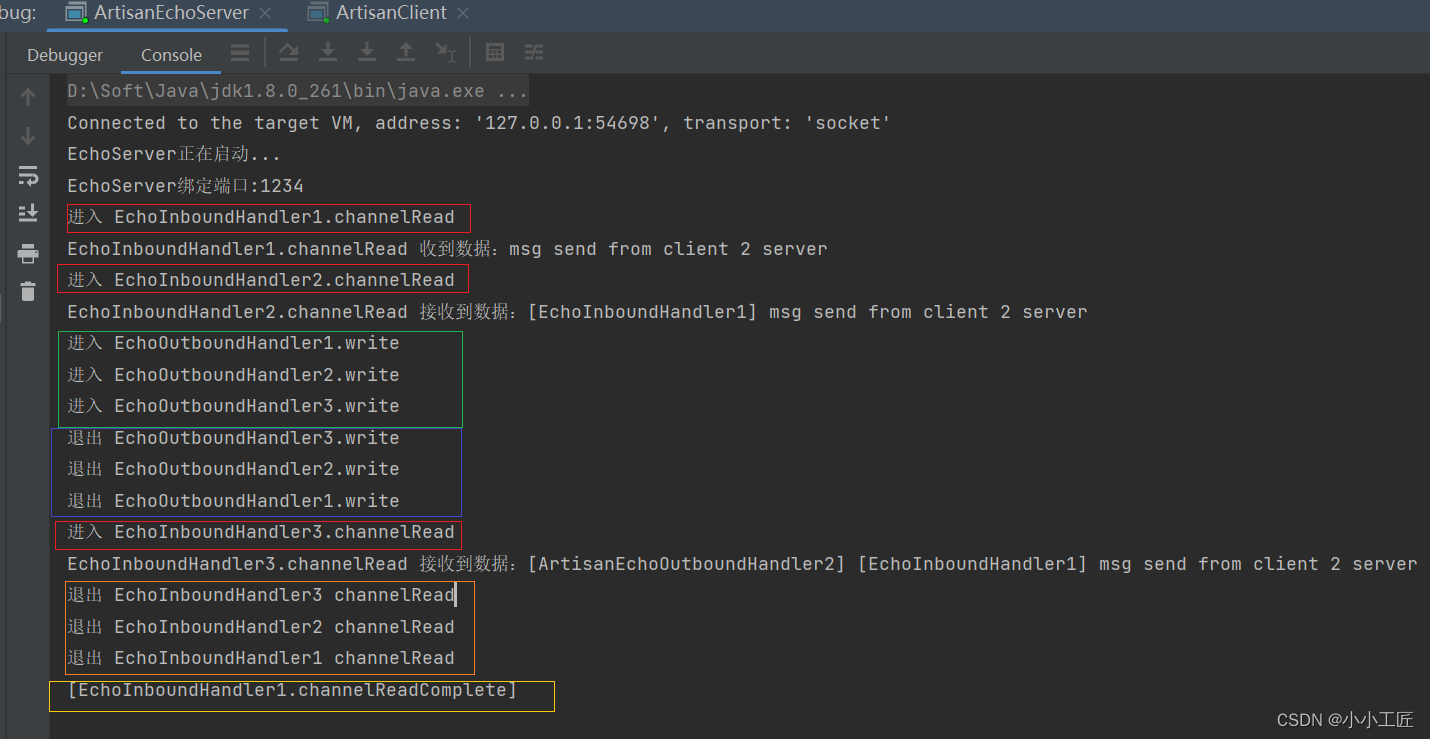
Task: Click 'EchoInboundHandler1.channelRead 收到数据' line
Action: 447,249
